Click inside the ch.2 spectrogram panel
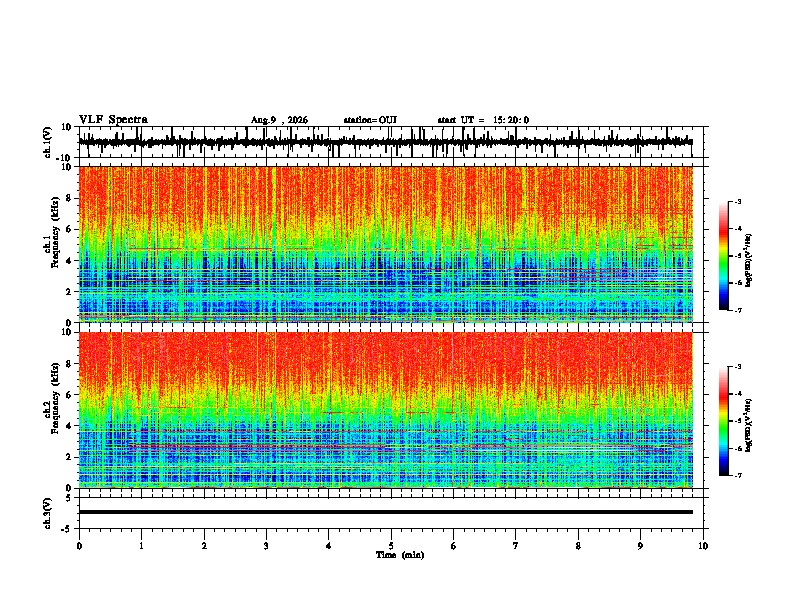This screenshot has height=612, width=792. click(x=385, y=410)
